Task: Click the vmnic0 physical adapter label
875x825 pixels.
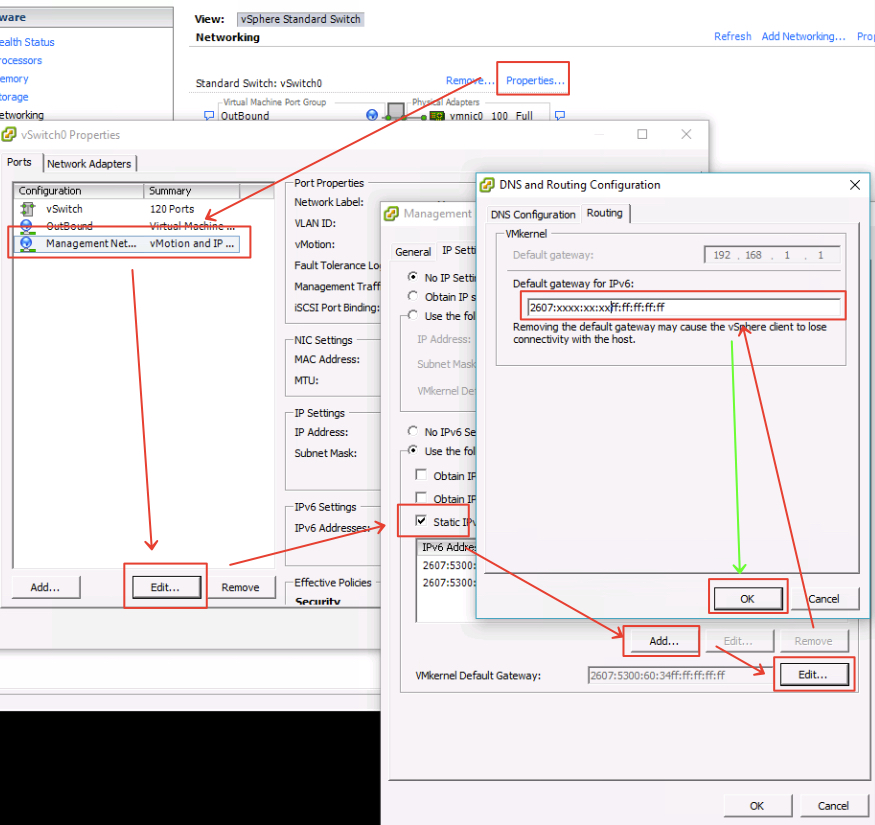Action: click(x=466, y=116)
